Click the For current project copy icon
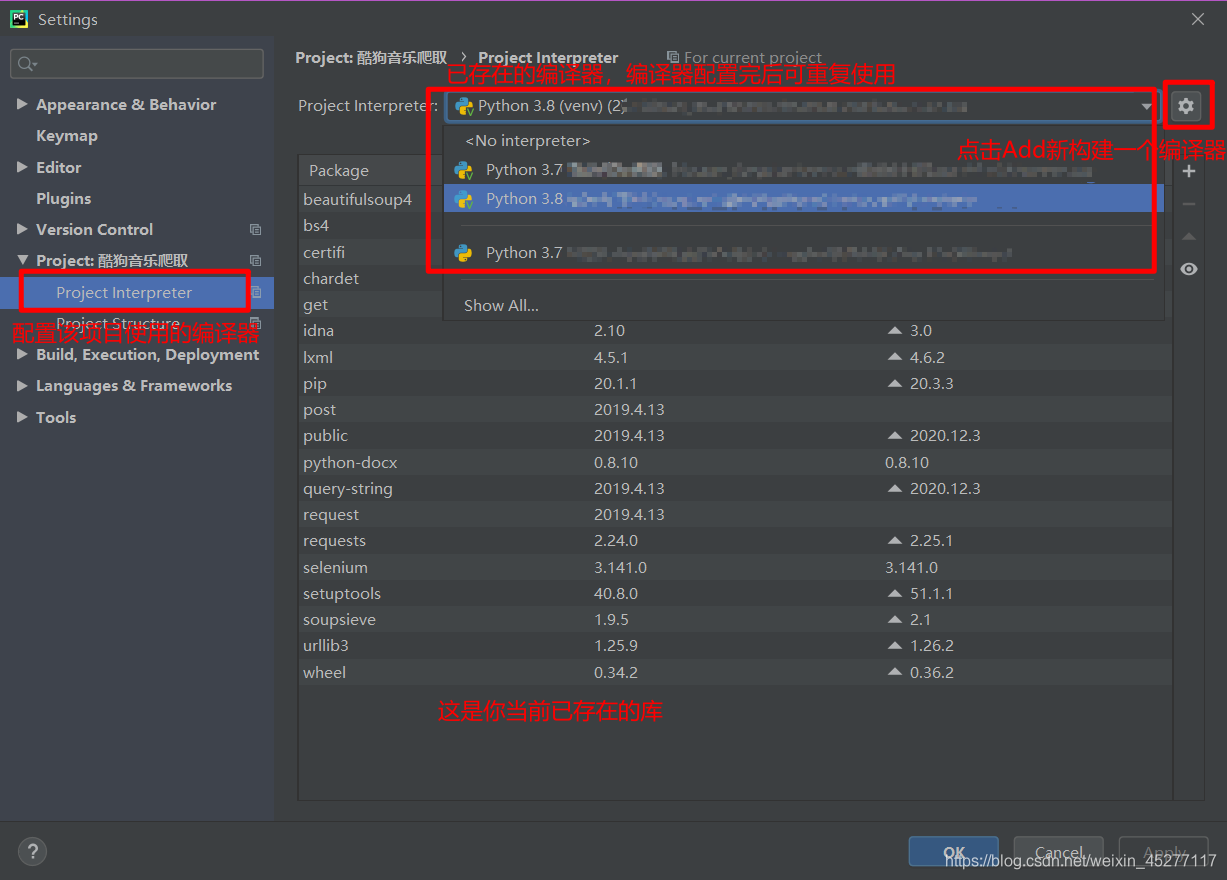The height and width of the screenshot is (880, 1227). (x=673, y=58)
